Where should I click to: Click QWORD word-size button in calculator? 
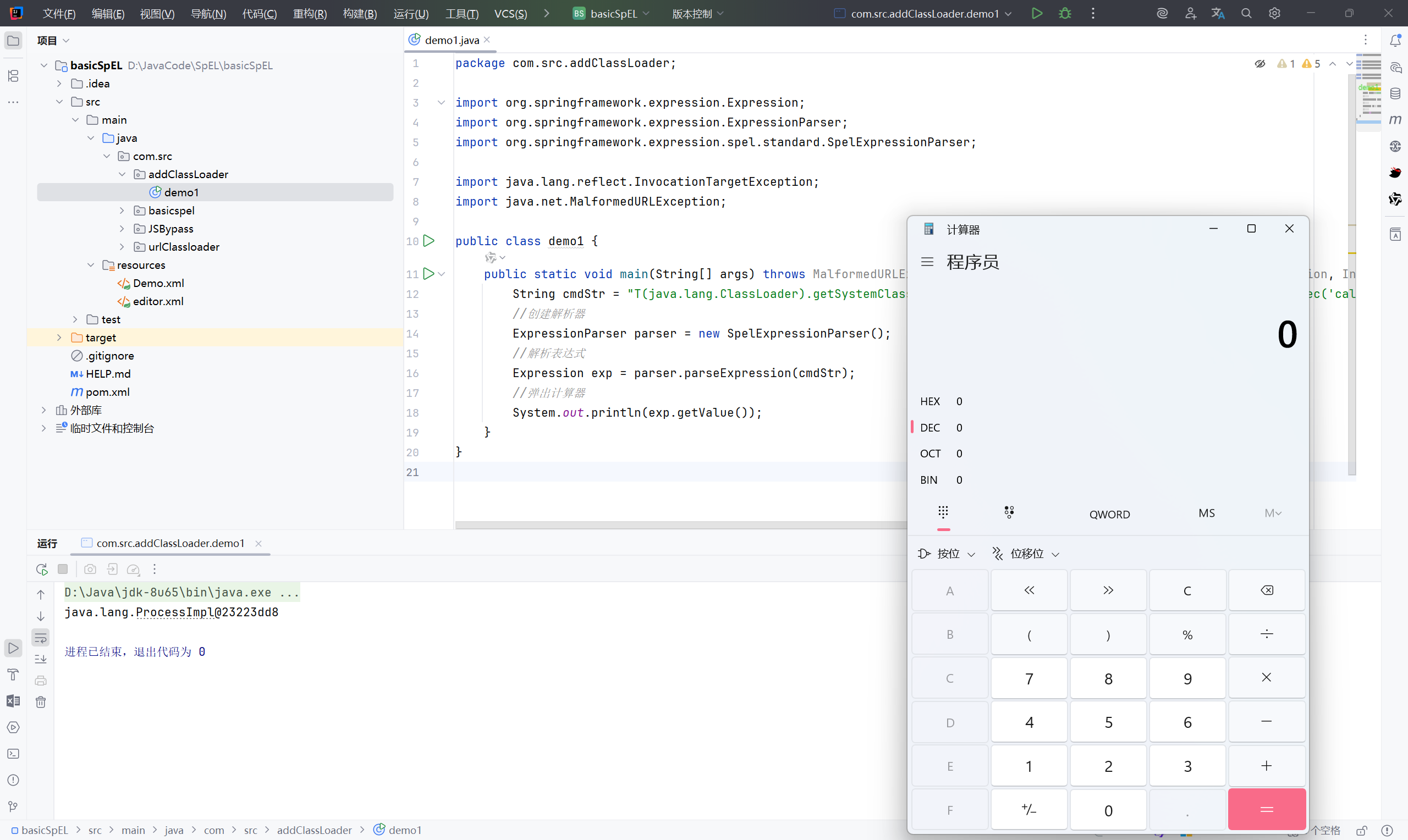coord(1109,515)
